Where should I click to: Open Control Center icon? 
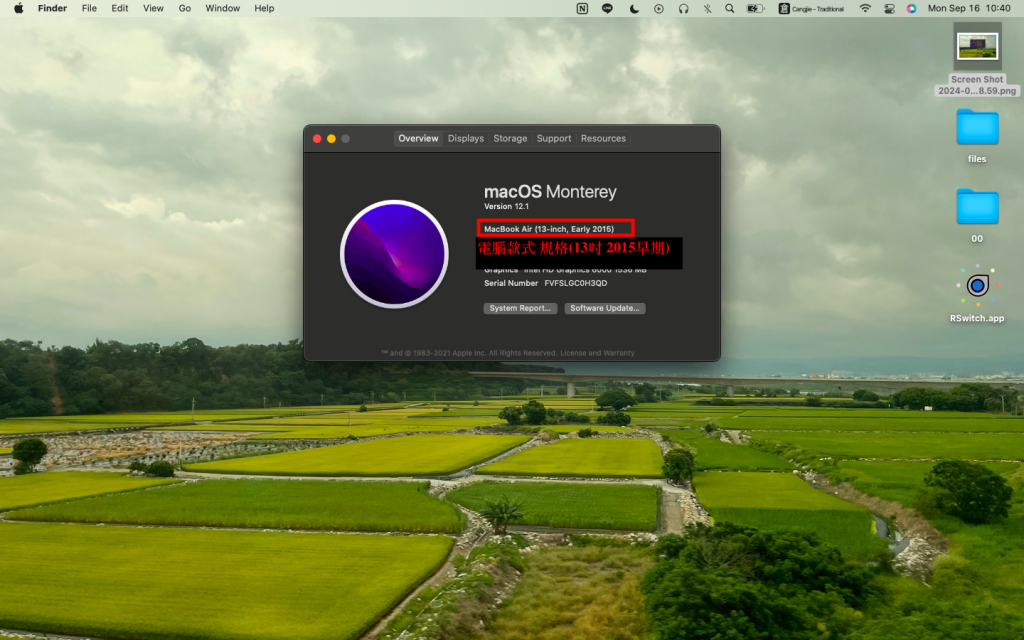coord(889,8)
